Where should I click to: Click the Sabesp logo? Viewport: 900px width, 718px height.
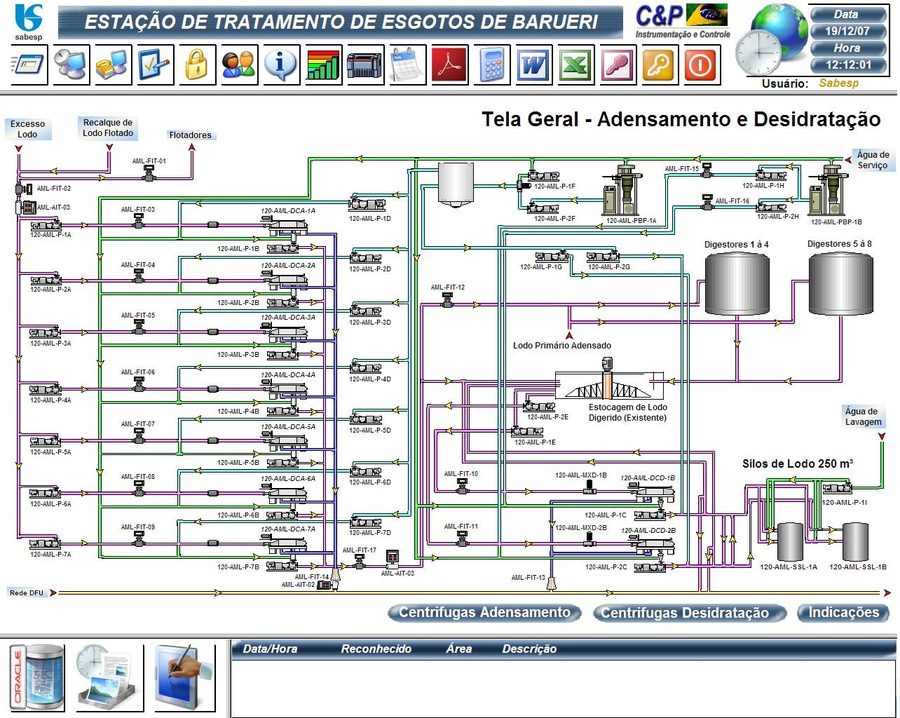click(x=28, y=22)
